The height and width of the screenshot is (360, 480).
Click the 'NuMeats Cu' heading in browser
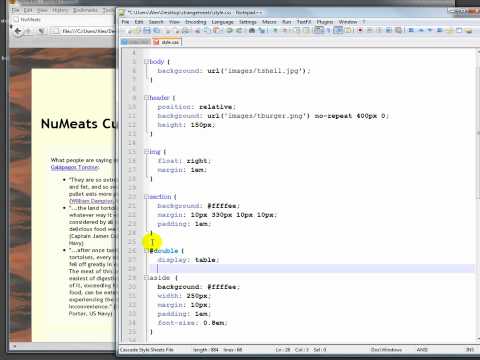pos(78,124)
